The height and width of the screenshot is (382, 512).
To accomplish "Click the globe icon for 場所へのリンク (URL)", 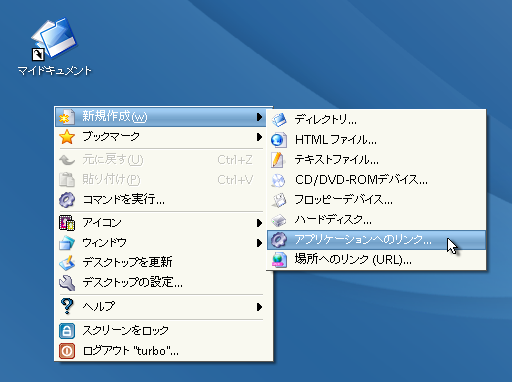I will (x=279, y=260).
